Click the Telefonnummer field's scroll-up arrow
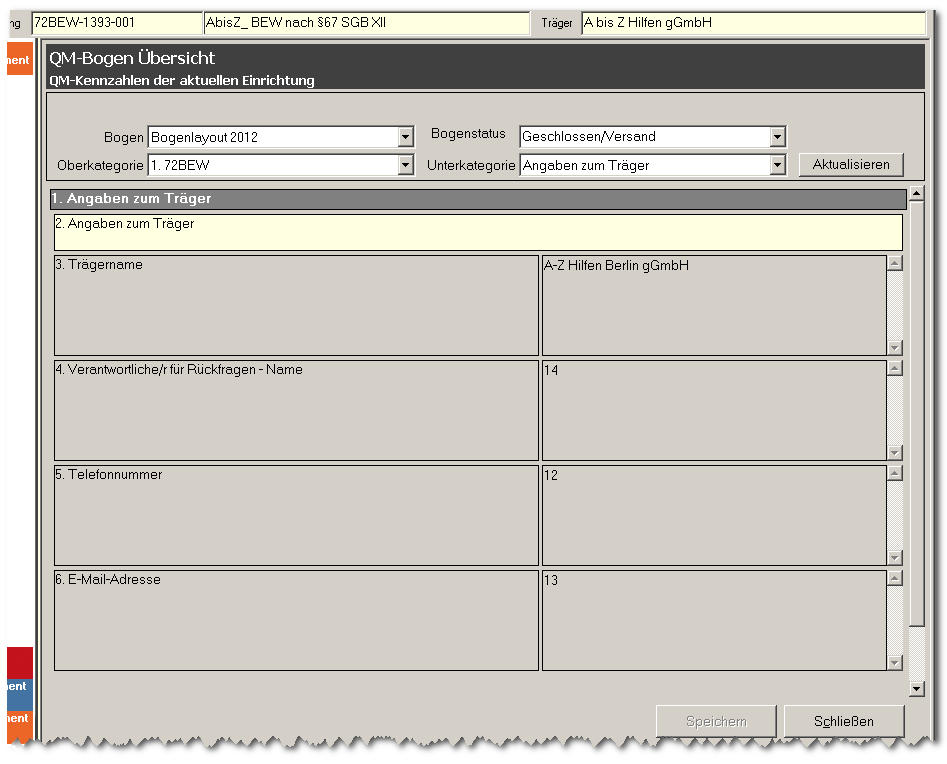This screenshot has height=764, width=947. pyautogui.click(x=895, y=474)
